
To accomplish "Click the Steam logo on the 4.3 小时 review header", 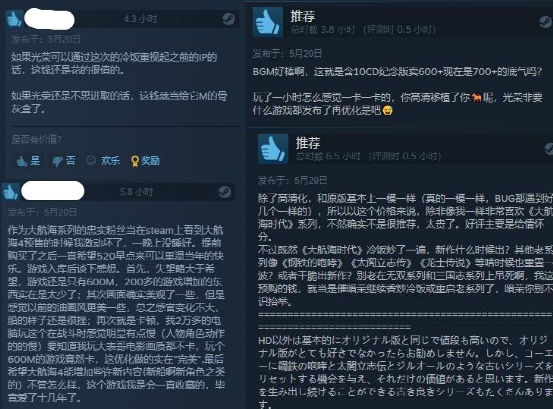I will (228, 19).
